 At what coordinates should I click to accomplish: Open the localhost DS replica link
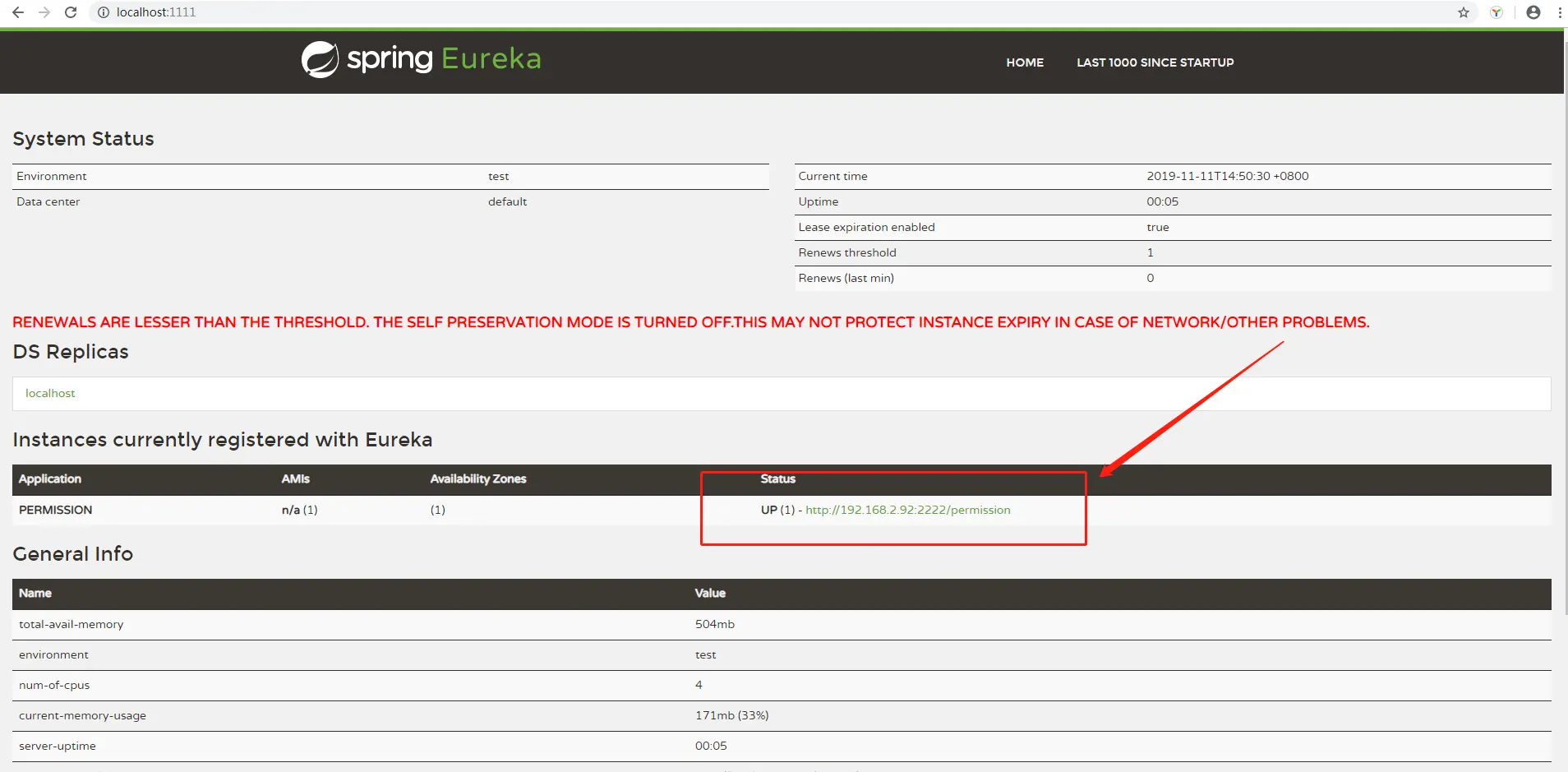tap(50, 393)
